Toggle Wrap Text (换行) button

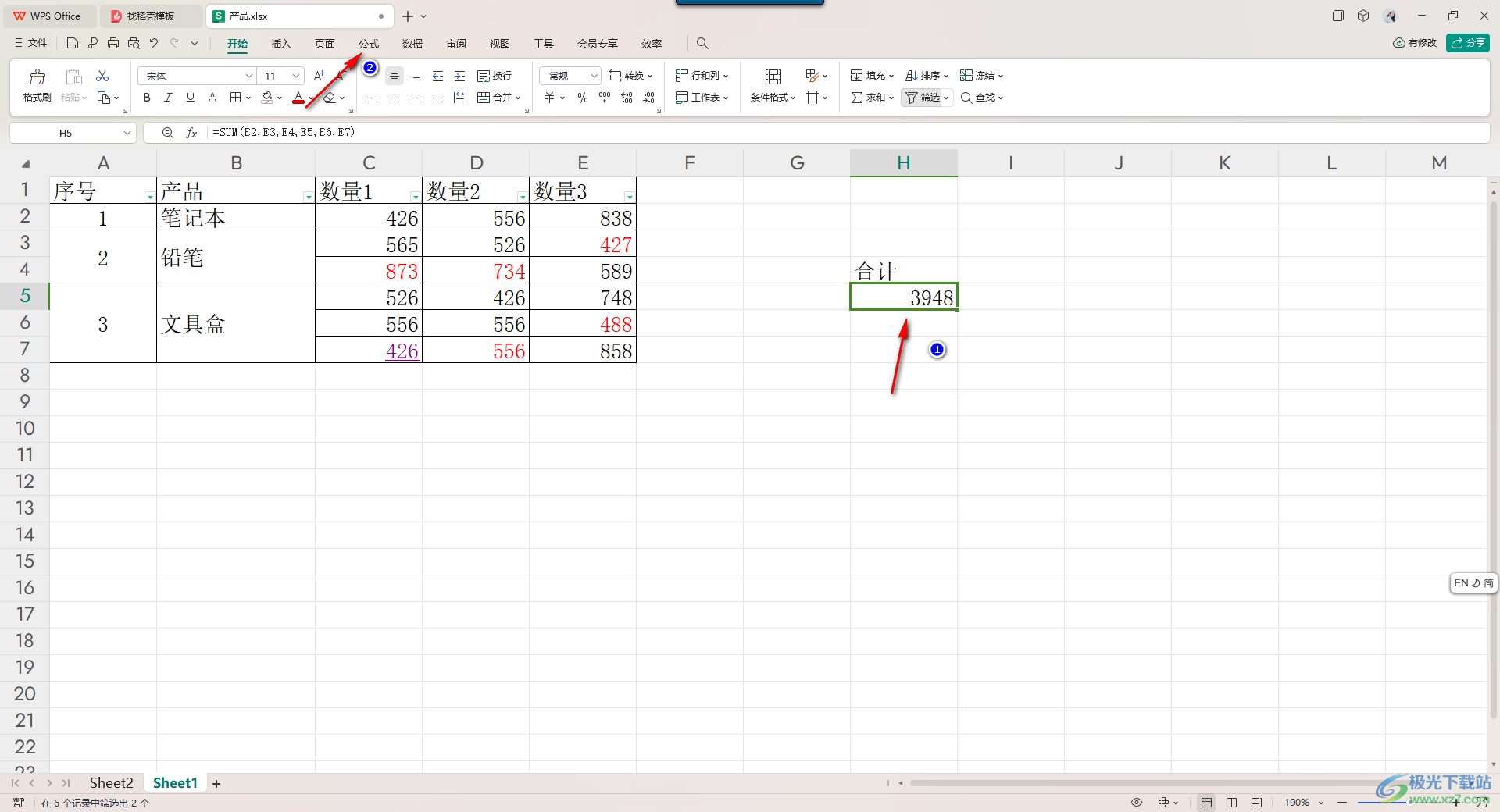(495, 76)
